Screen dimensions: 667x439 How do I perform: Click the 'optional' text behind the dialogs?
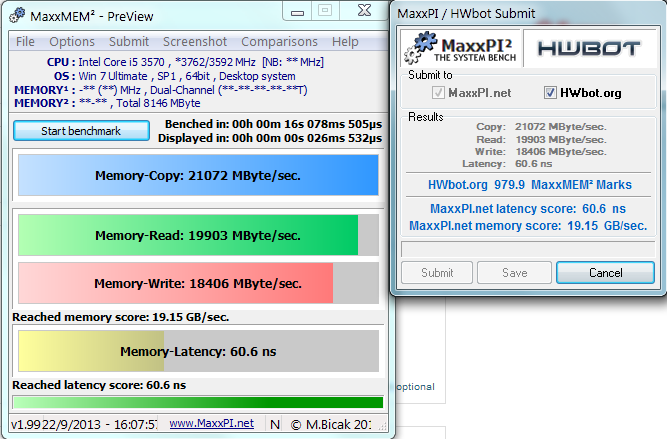coord(416,387)
